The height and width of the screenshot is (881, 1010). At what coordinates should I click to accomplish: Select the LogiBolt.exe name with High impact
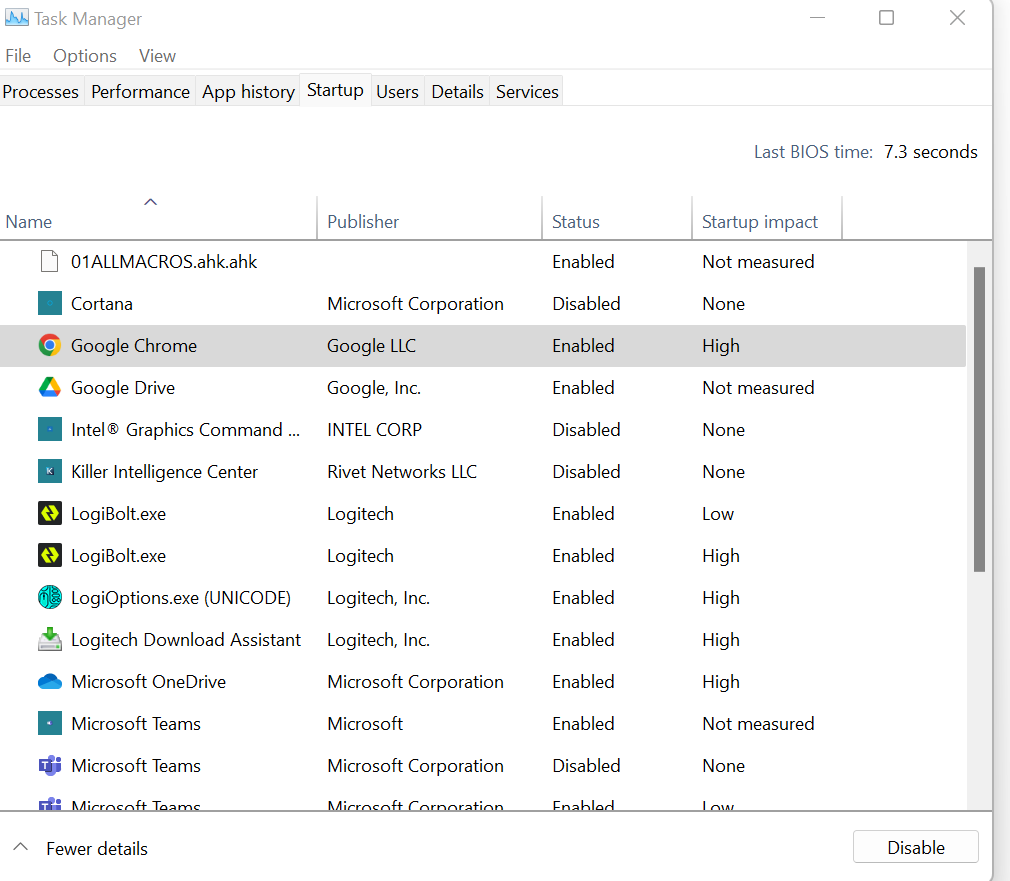[119, 556]
